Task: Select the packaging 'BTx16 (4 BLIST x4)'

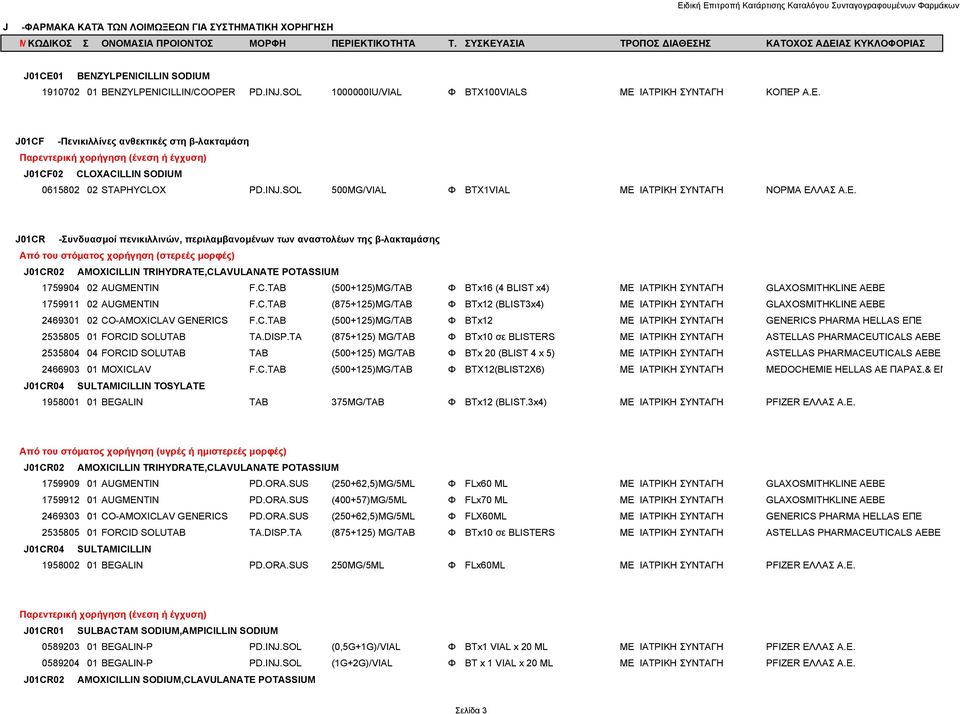Action: pyautogui.click(x=506, y=288)
